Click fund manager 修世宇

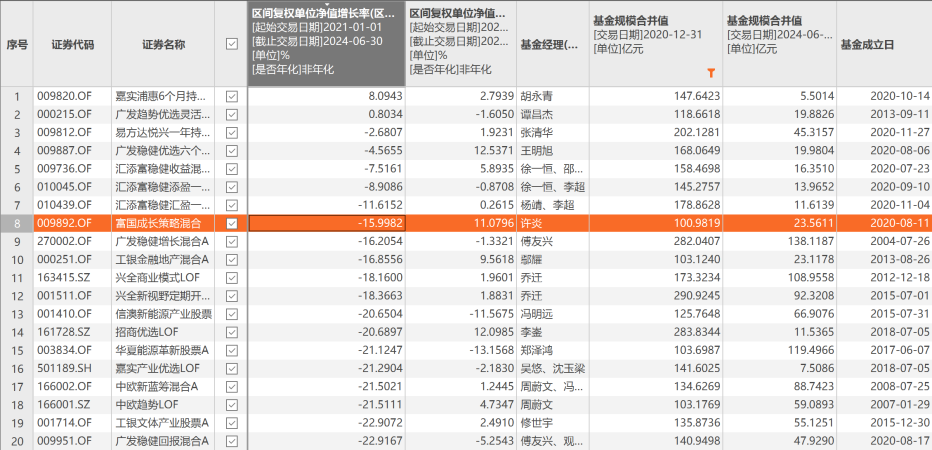[x=537, y=423]
